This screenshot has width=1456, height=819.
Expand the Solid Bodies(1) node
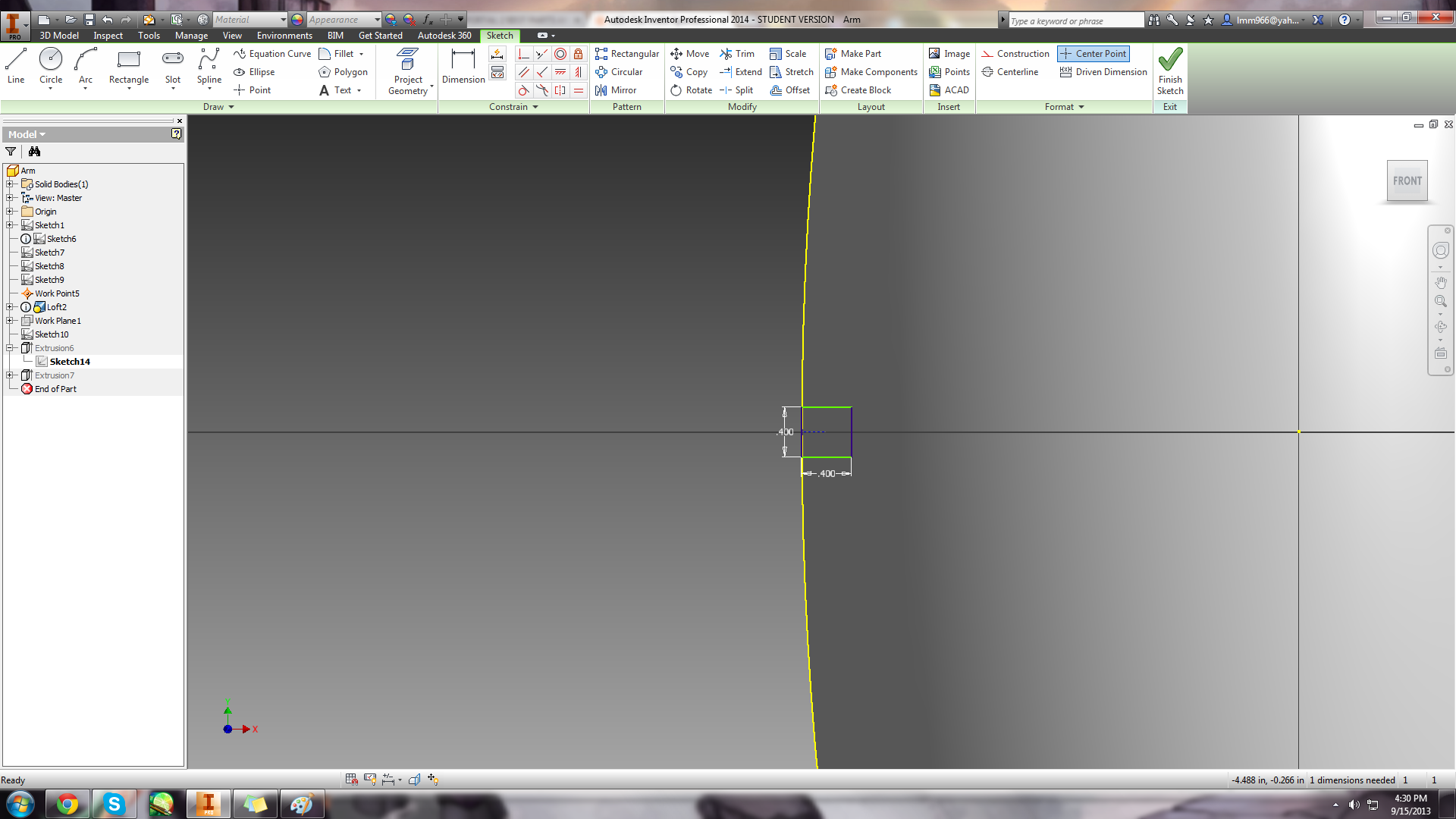(10, 184)
